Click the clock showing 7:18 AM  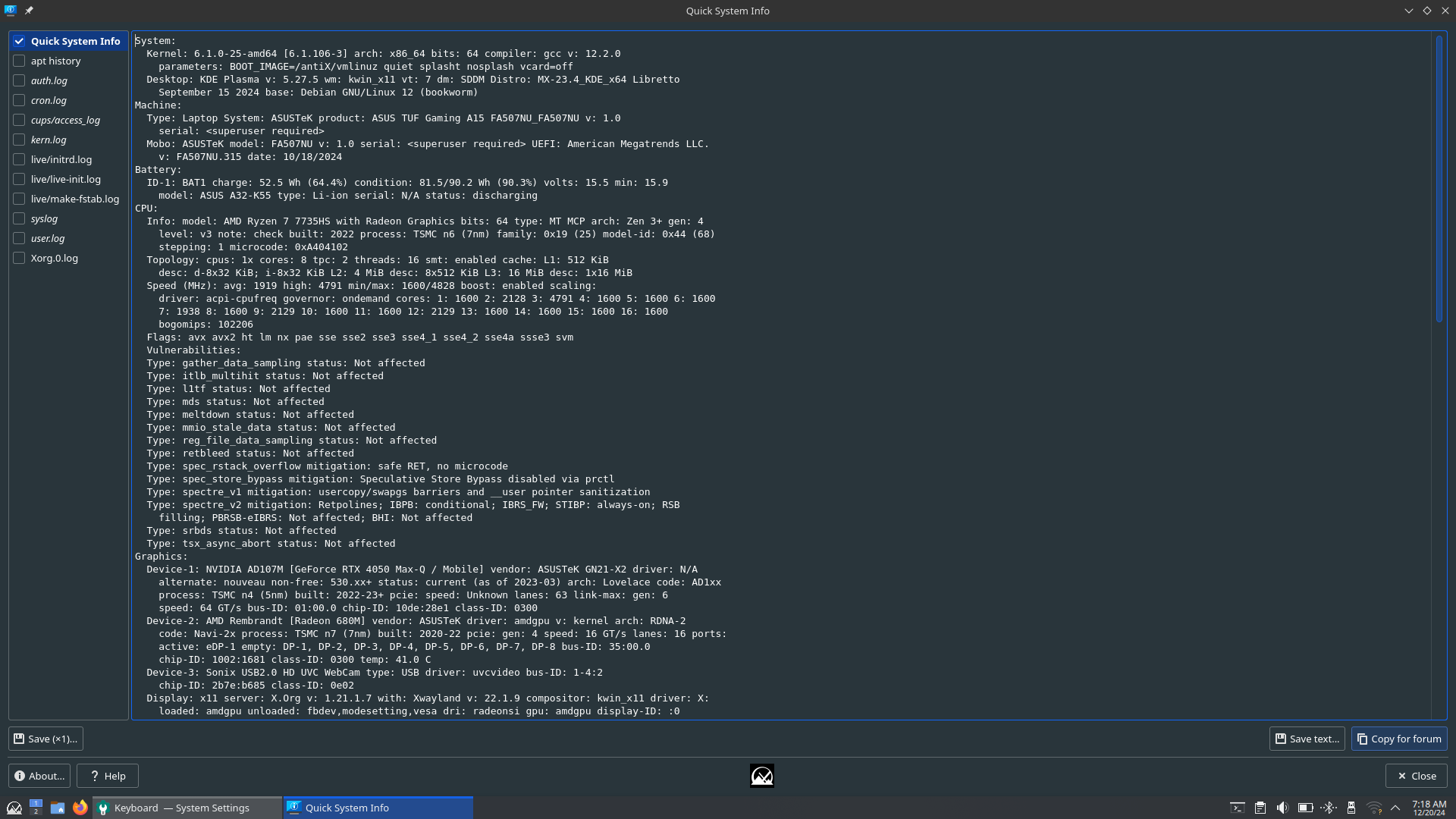(x=1429, y=808)
